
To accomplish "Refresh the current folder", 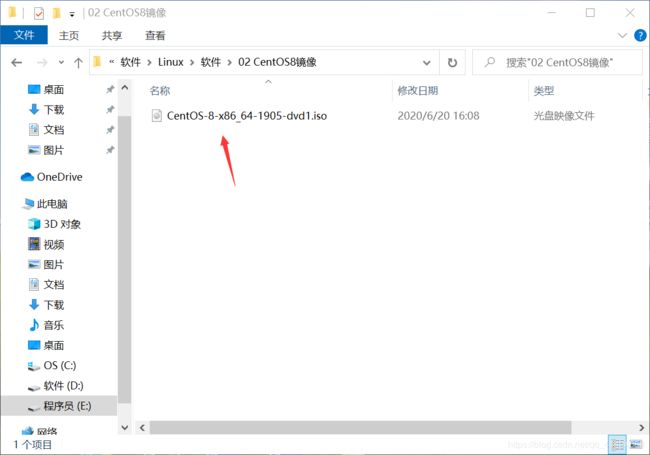I will tap(452, 63).
